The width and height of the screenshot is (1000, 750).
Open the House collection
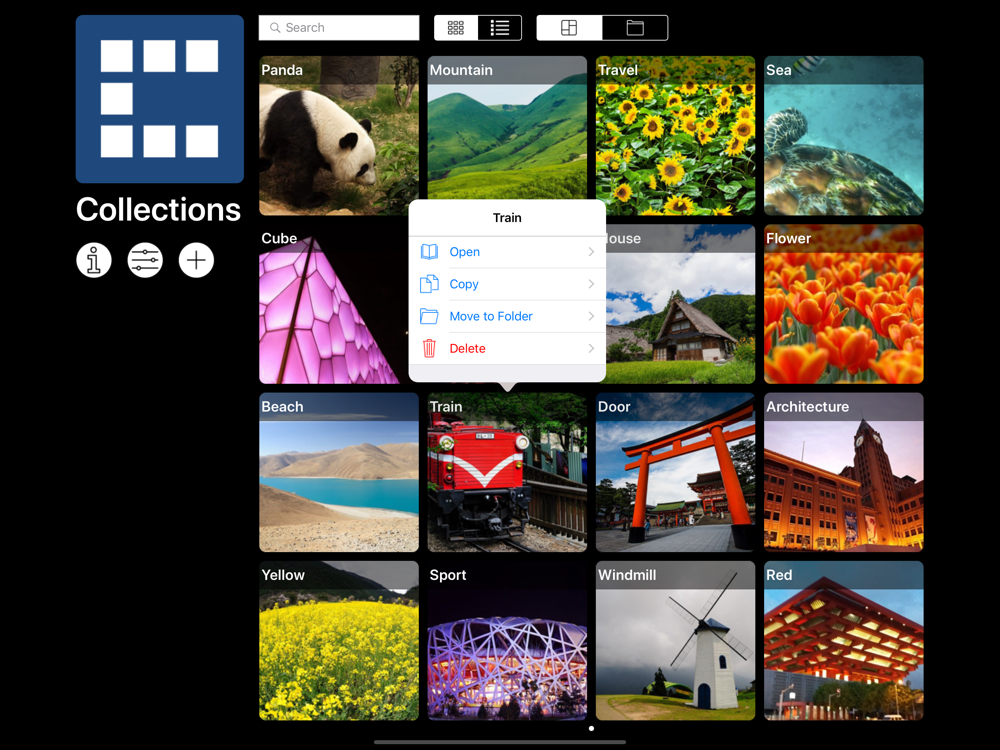click(680, 304)
